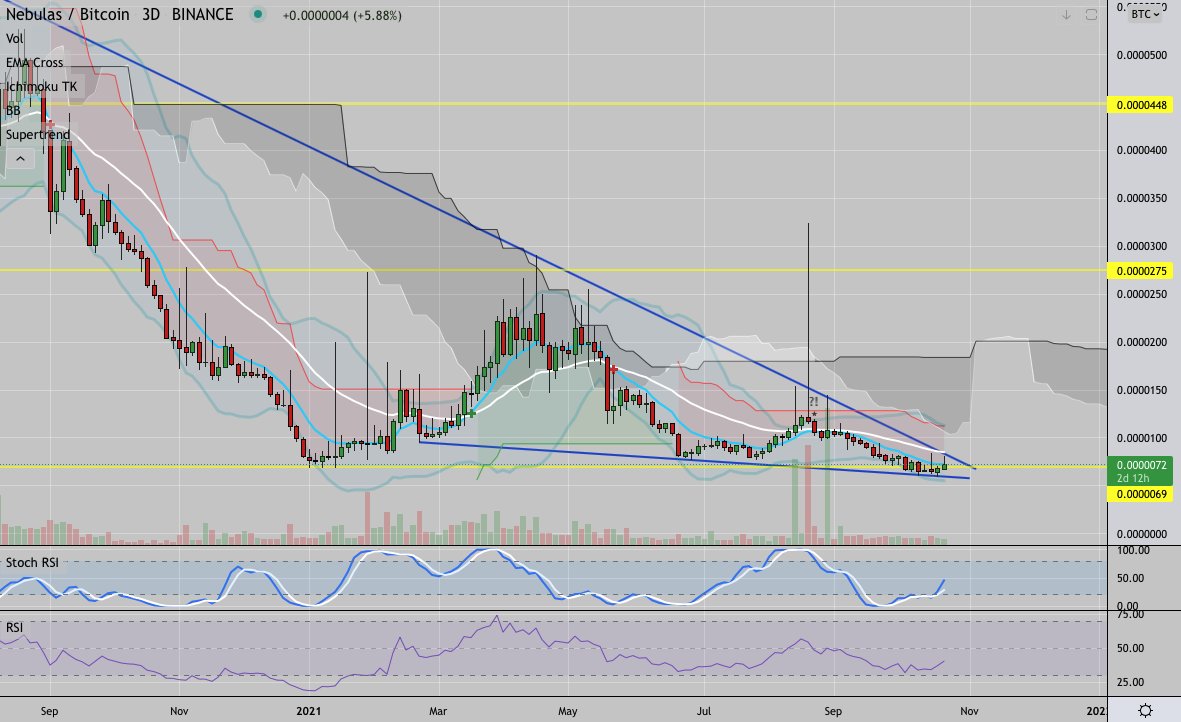Image resolution: width=1181 pixels, height=722 pixels.
Task: Click the 0.0000200 price axis label
Action: pyautogui.click(x=1142, y=342)
